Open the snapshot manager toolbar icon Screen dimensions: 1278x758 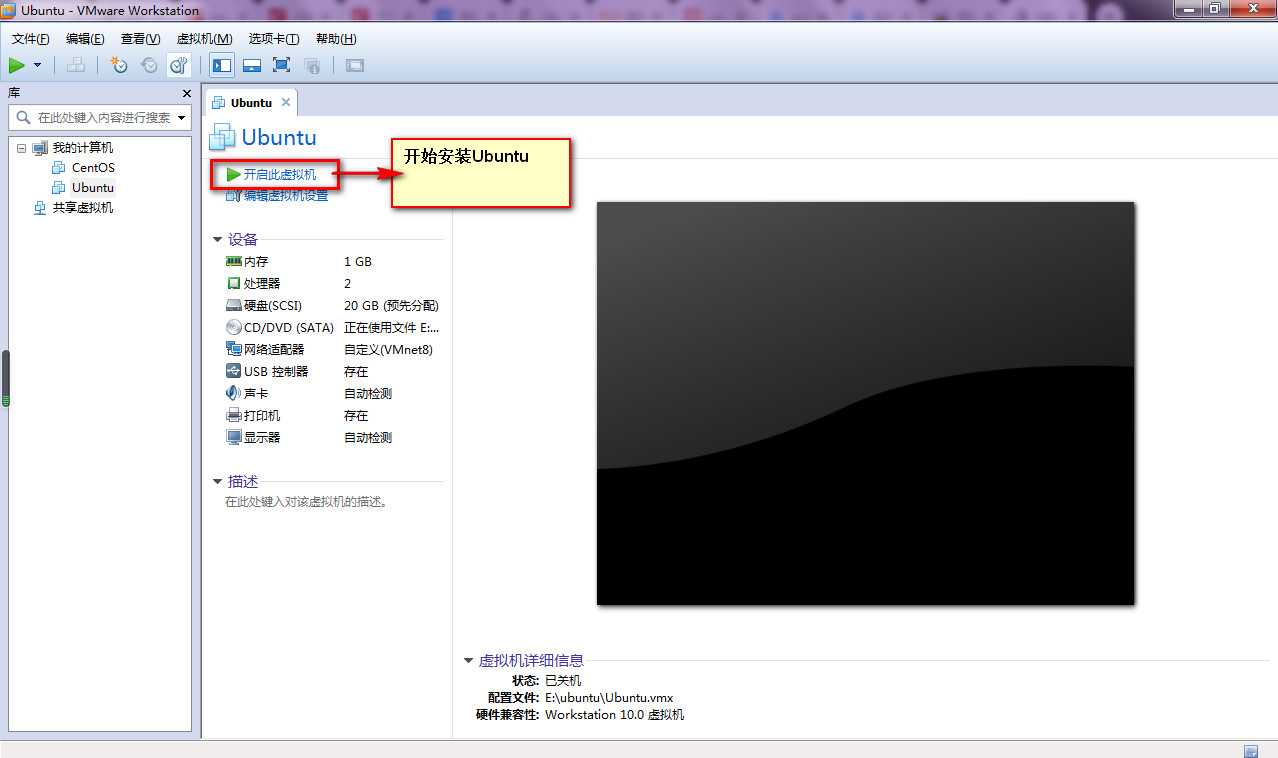[179, 65]
